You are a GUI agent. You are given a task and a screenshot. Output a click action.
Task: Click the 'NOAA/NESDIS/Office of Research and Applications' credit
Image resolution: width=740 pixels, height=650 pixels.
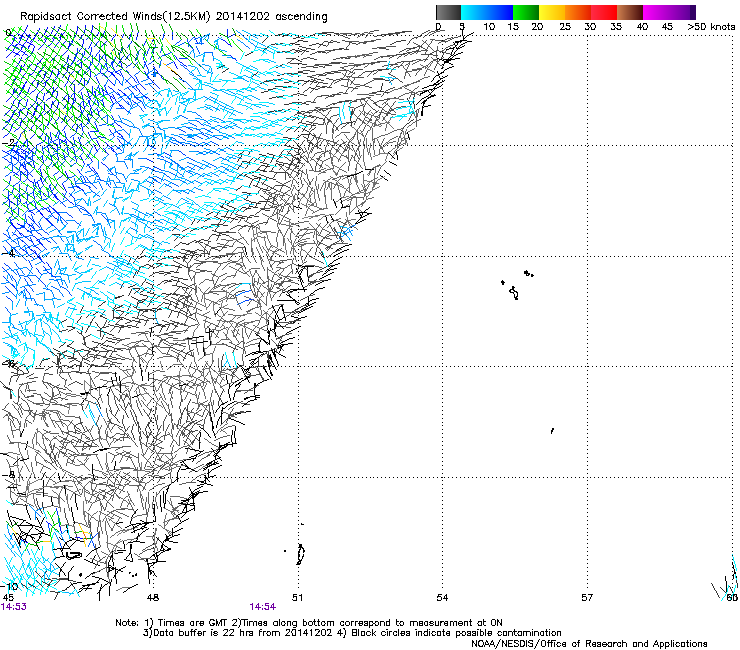tap(589, 644)
